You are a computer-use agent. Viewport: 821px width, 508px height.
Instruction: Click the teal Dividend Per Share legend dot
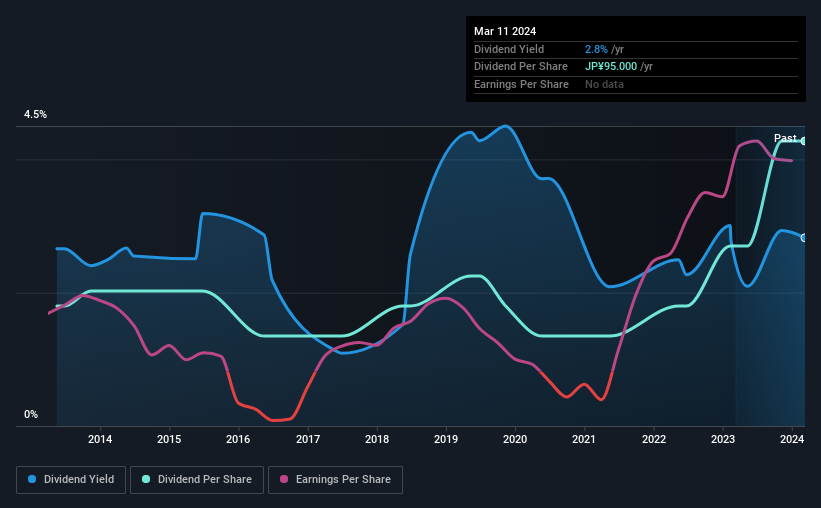[x=146, y=479]
